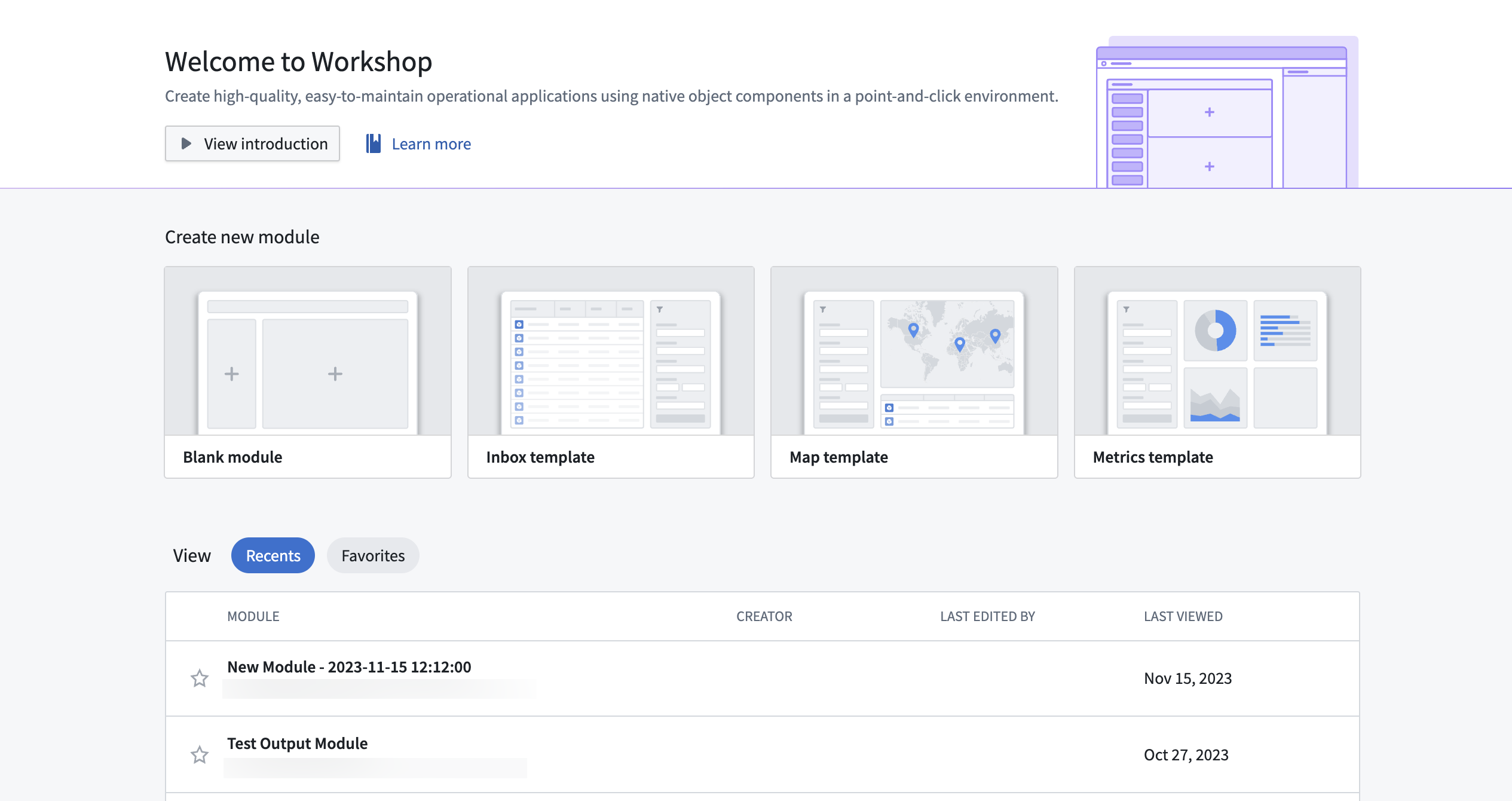Select the Blank module thumbnail preview

pyautogui.click(x=308, y=351)
